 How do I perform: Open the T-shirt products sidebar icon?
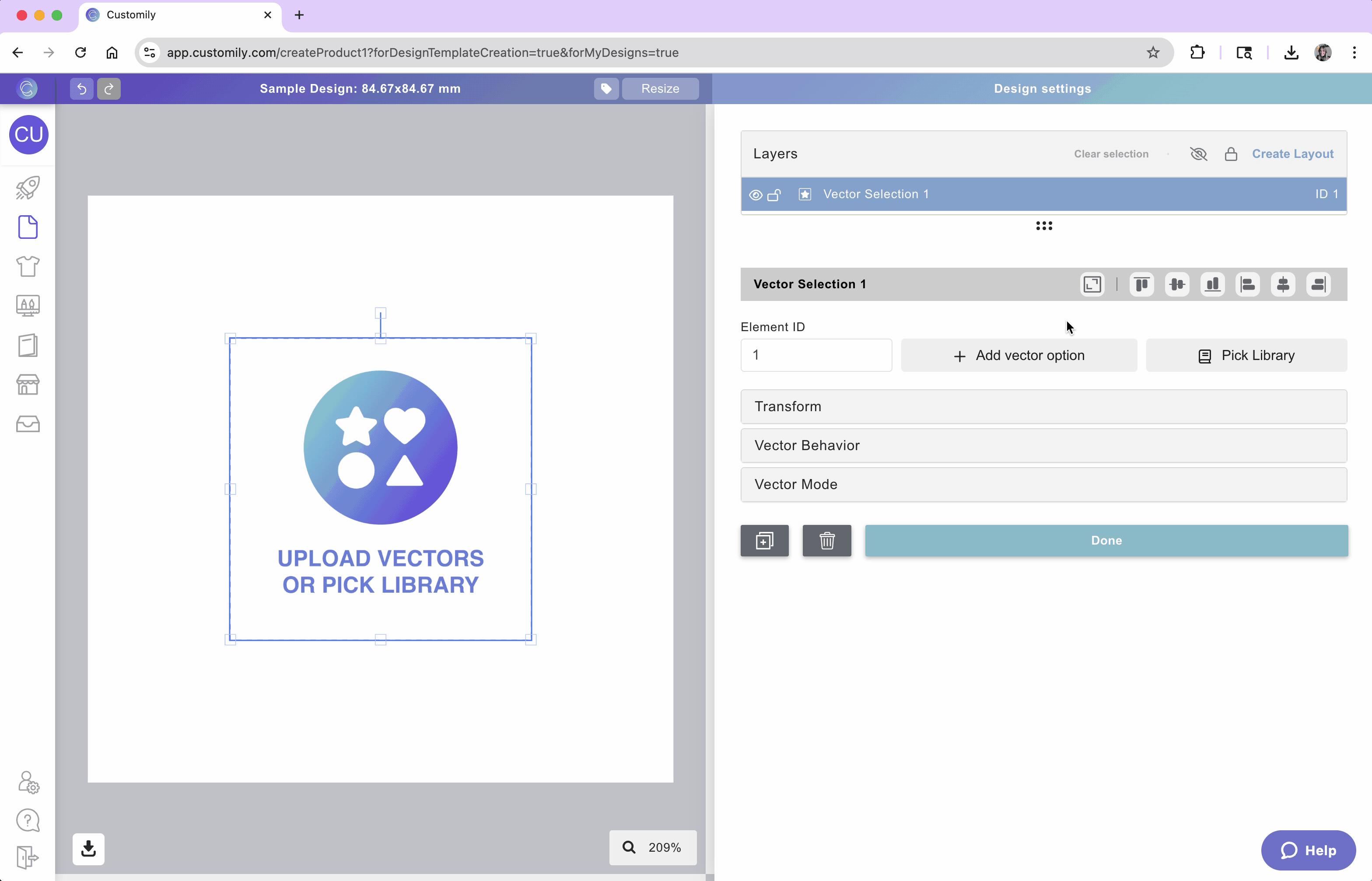pyautogui.click(x=28, y=266)
